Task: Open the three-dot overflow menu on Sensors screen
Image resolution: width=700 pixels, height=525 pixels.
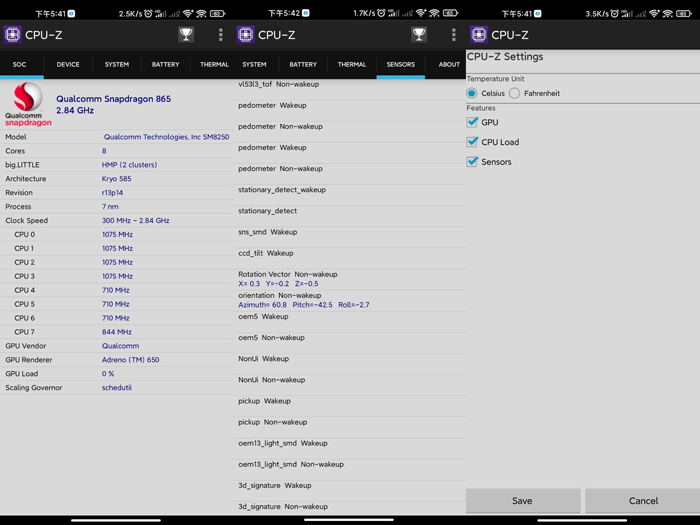Action: (454, 35)
